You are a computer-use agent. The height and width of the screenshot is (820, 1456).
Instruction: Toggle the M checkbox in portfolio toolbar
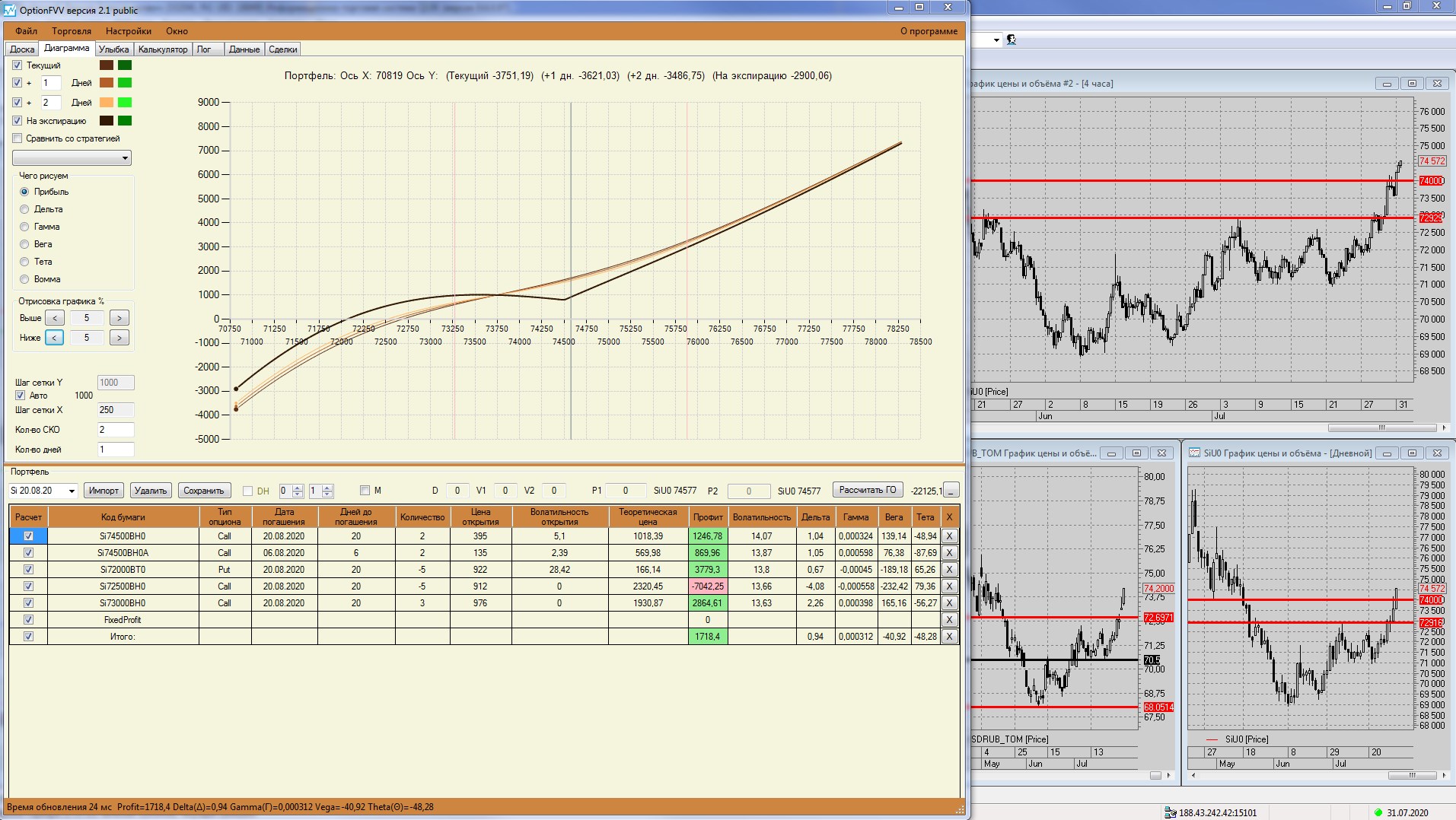click(x=365, y=491)
